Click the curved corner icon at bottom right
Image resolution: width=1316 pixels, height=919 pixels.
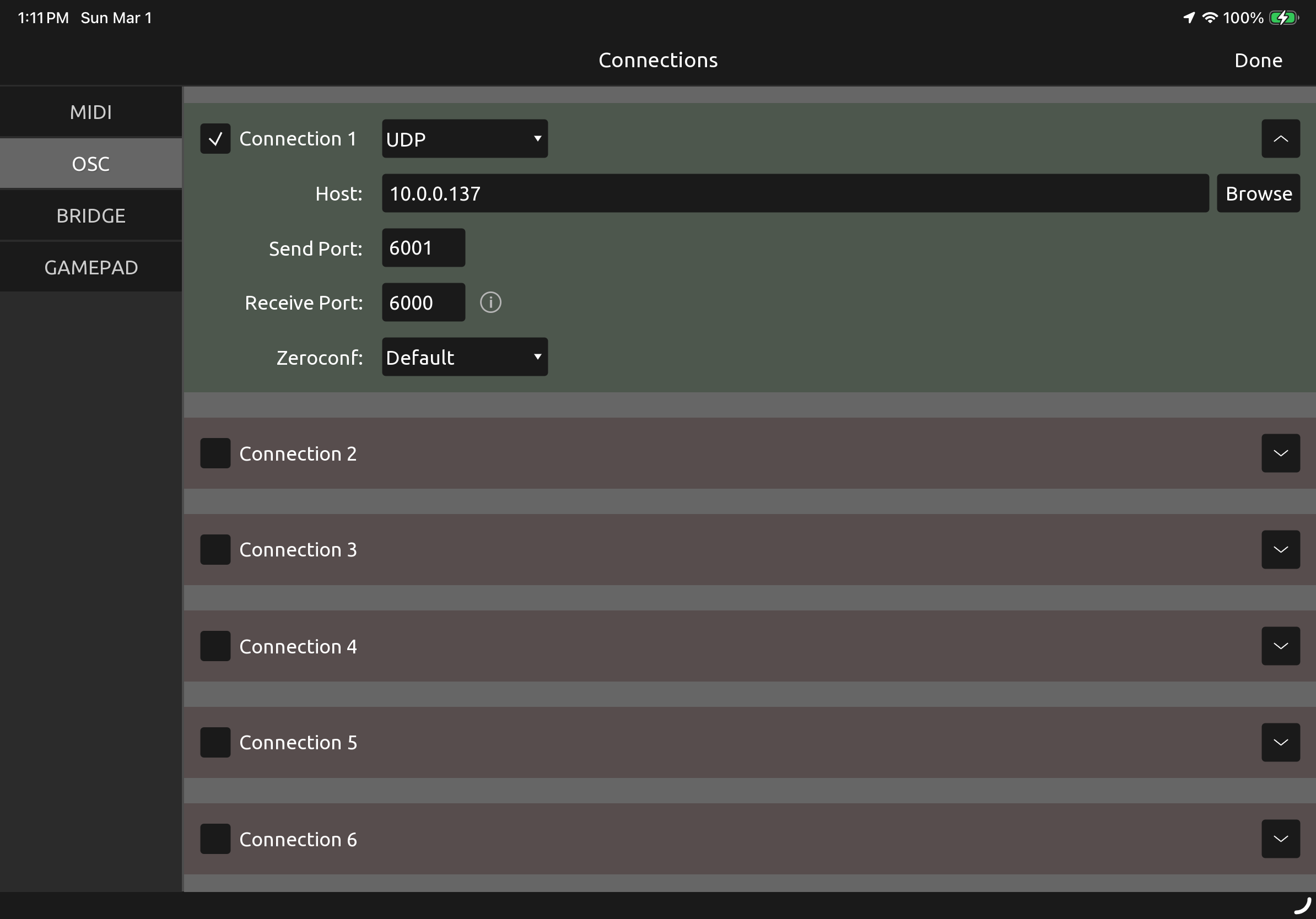1302,906
